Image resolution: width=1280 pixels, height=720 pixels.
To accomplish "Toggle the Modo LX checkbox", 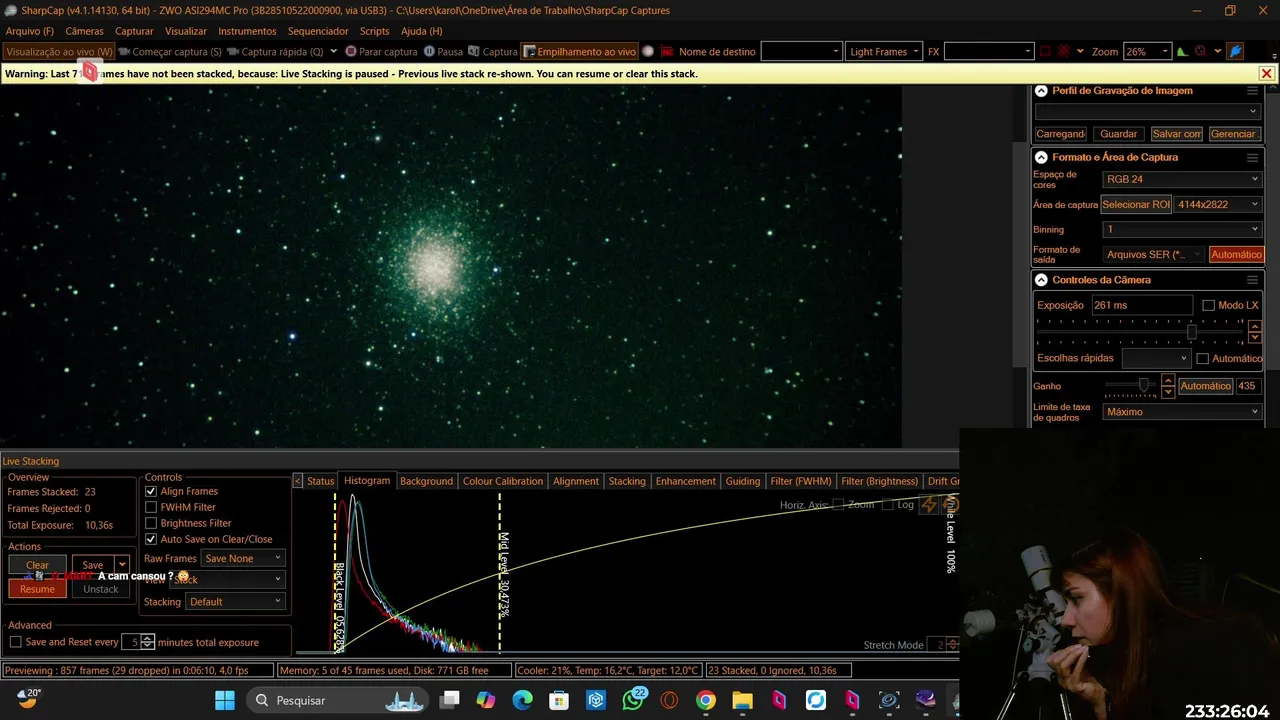I will (1209, 305).
